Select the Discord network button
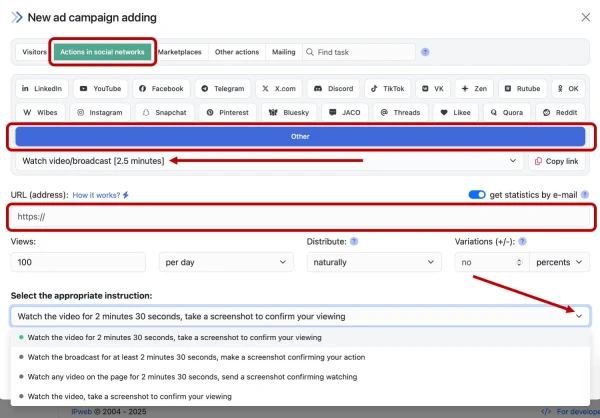This screenshot has width=600, height=418. (x=333, y=89)
